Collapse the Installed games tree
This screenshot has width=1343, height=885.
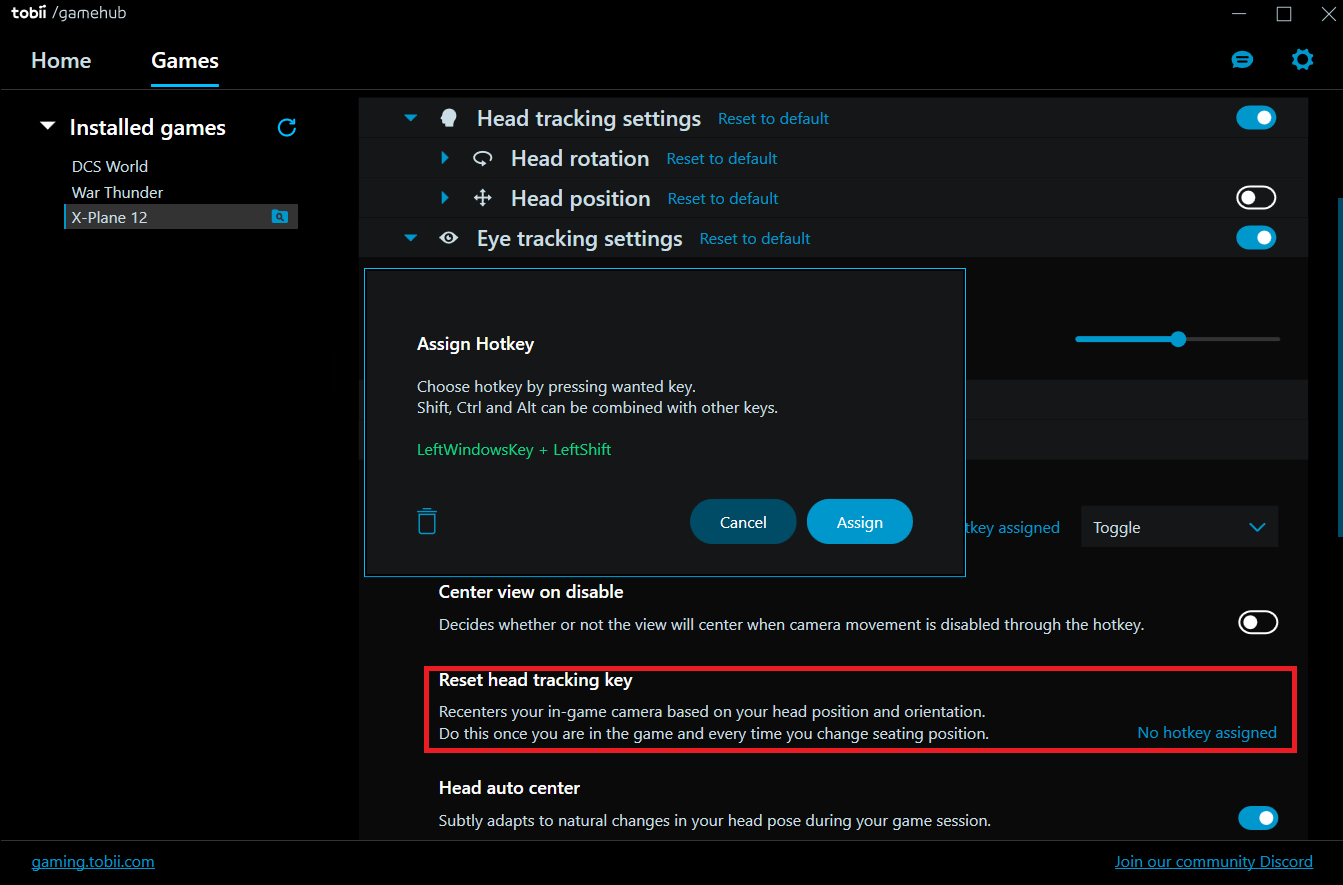(47, 127)
